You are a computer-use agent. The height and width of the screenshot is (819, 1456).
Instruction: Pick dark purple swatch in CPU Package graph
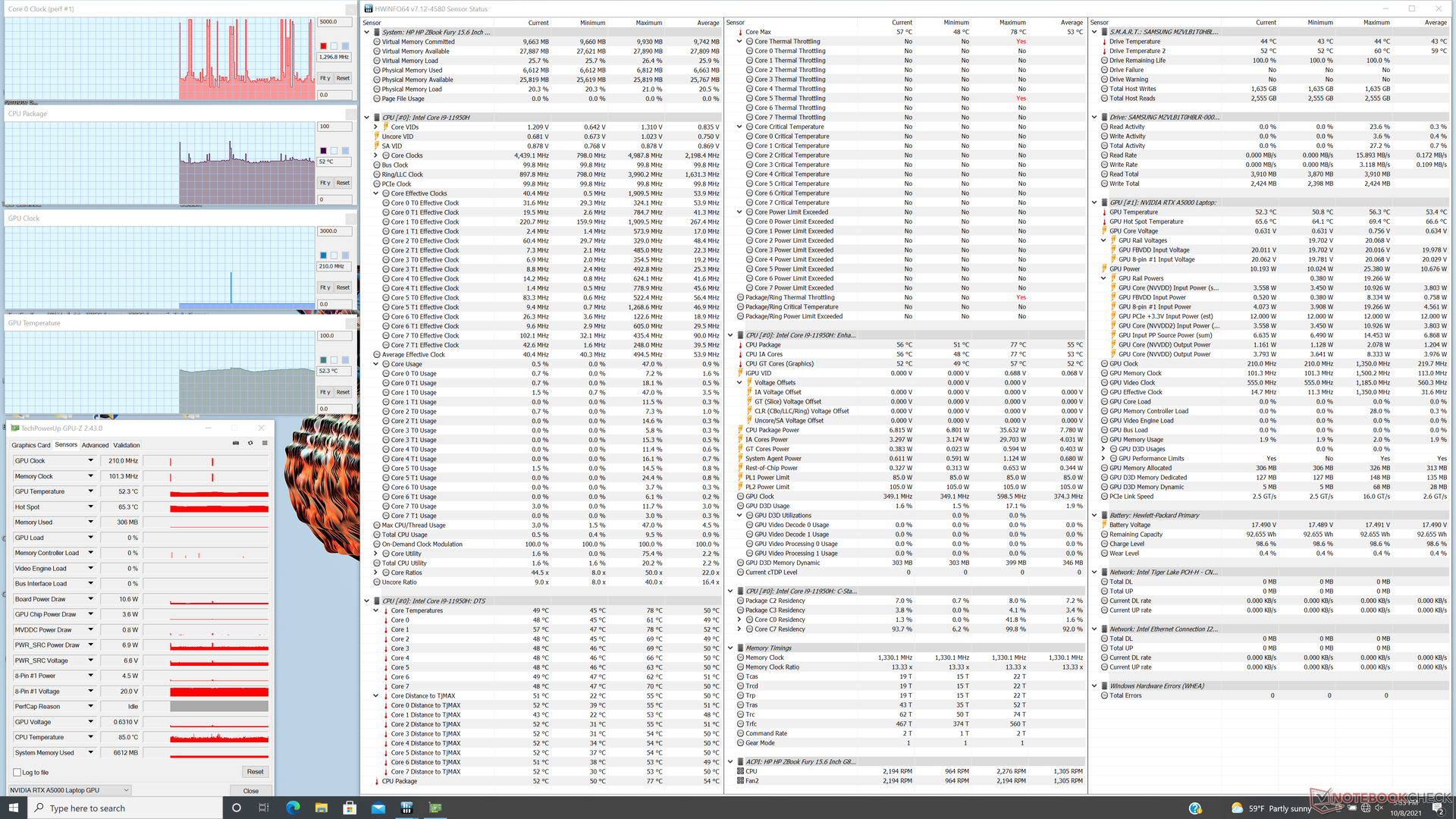323,151
